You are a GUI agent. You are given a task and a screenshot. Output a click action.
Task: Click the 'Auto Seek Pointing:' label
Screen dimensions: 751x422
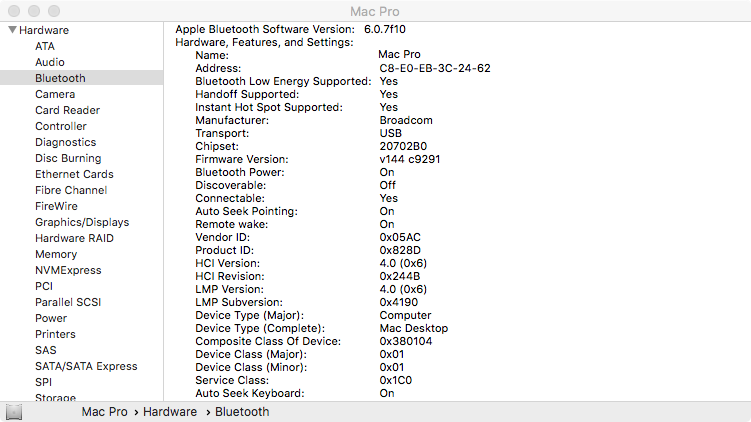247,211
